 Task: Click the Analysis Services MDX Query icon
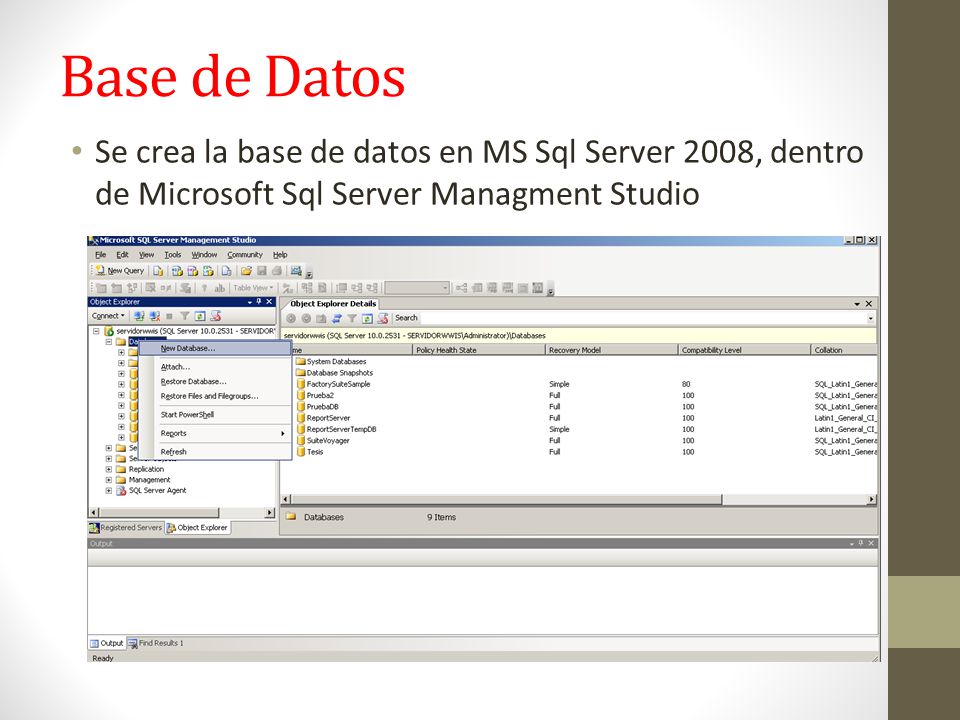pyautogui.click(x=177, y=271)
